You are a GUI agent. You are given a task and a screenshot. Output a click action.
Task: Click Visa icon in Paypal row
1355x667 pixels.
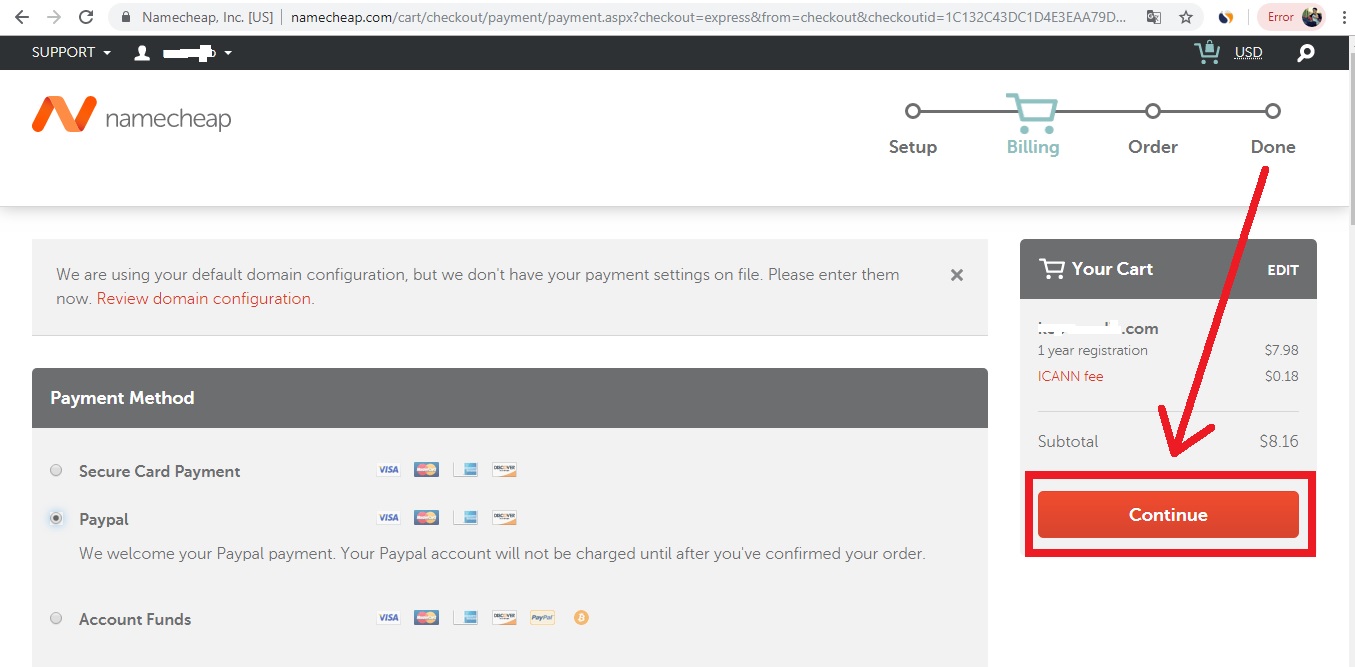tap(388, 518)
